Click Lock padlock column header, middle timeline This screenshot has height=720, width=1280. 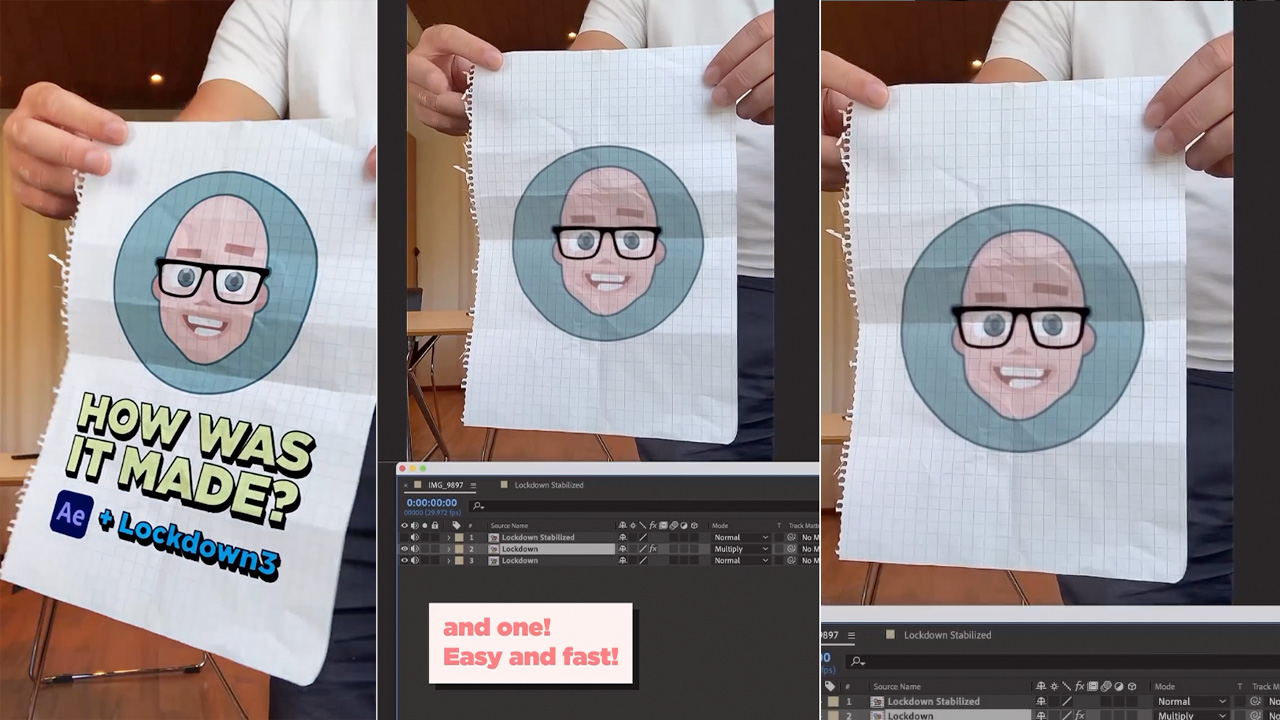pos(435,525)
